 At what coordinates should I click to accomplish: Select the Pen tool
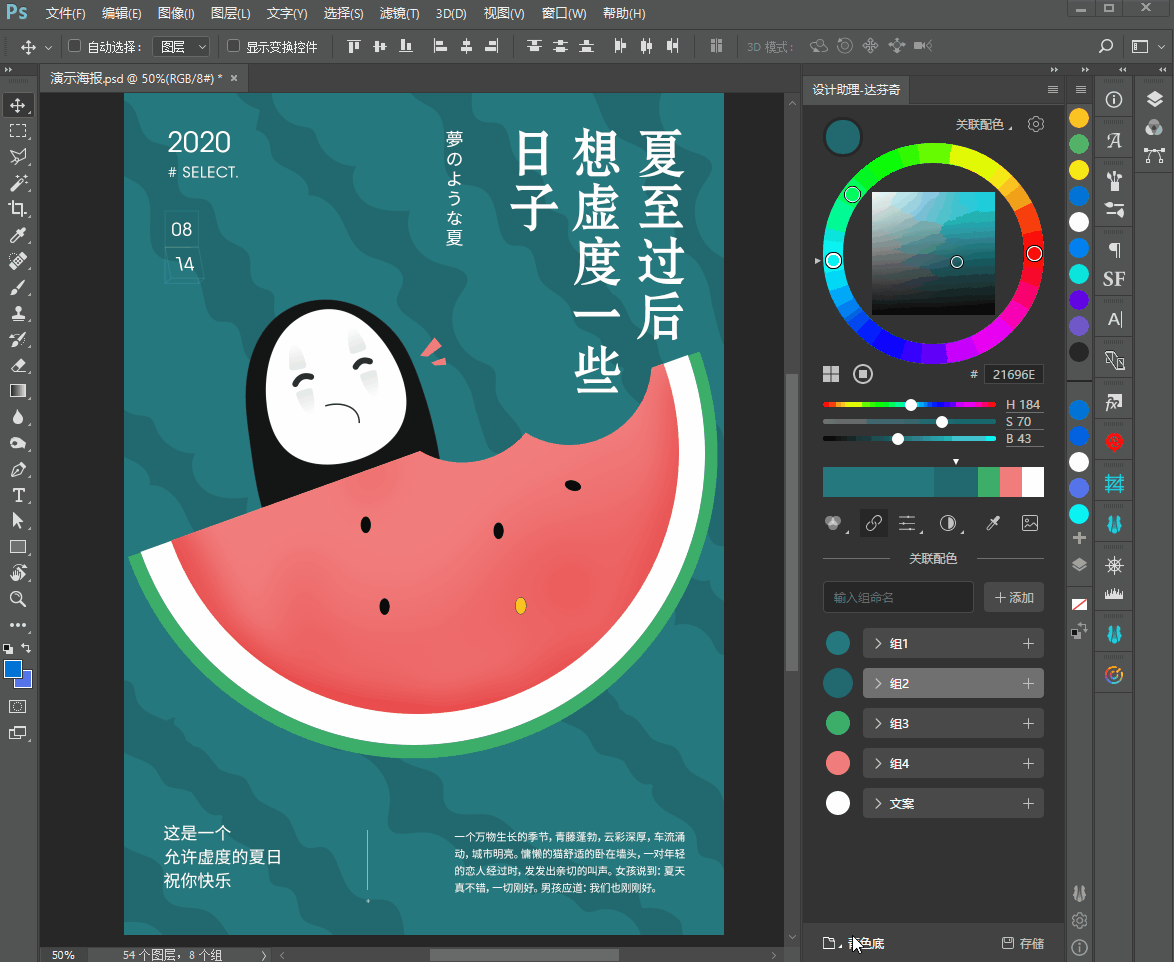[18, 469]
